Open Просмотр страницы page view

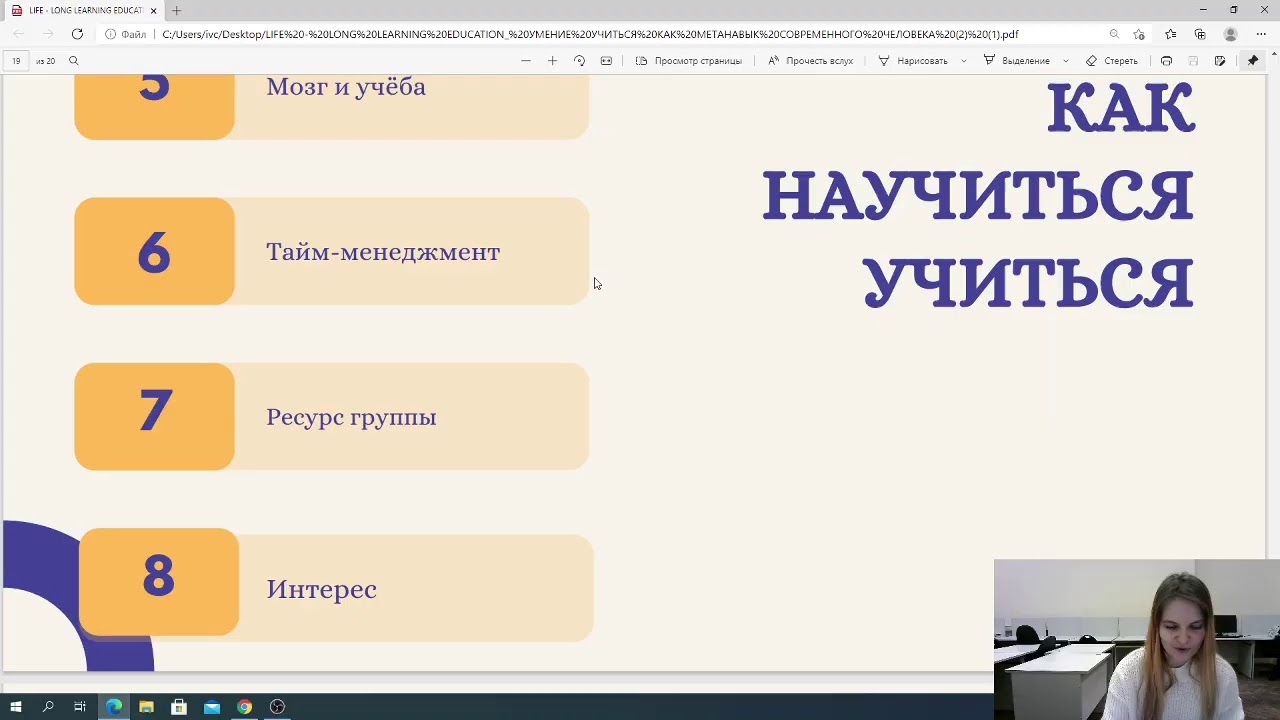pyautogui.click(x=689, y=61)
